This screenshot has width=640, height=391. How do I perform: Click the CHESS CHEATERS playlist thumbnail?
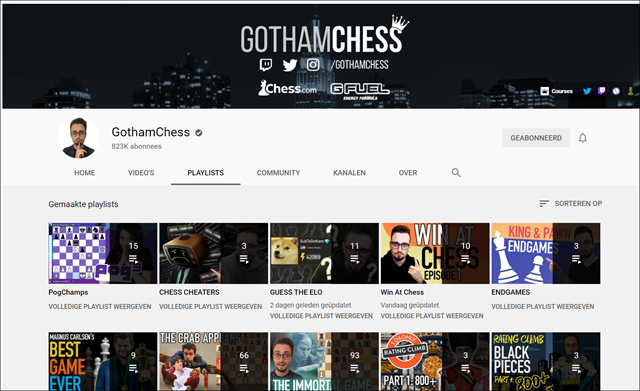pyautogui.click(x=213, y=253)
